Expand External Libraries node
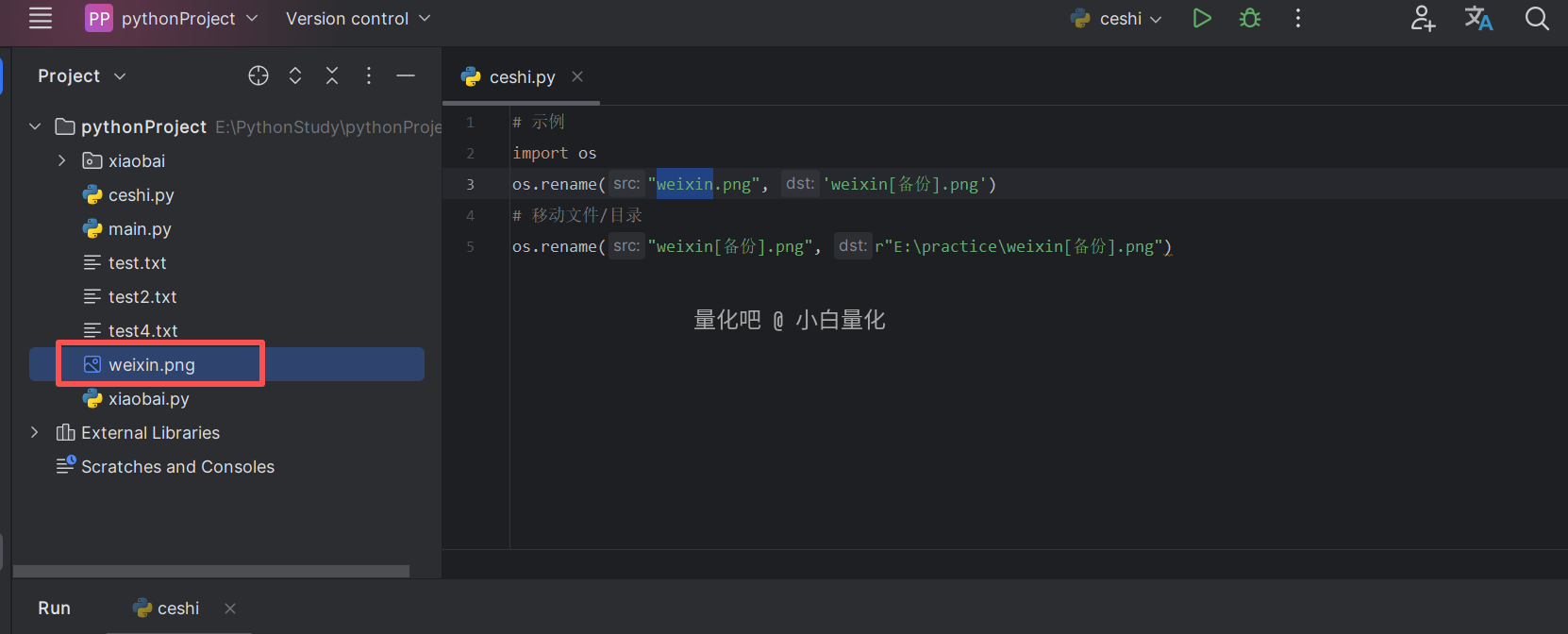Screen dimensions: 1568x634 [x=35, y=432]
